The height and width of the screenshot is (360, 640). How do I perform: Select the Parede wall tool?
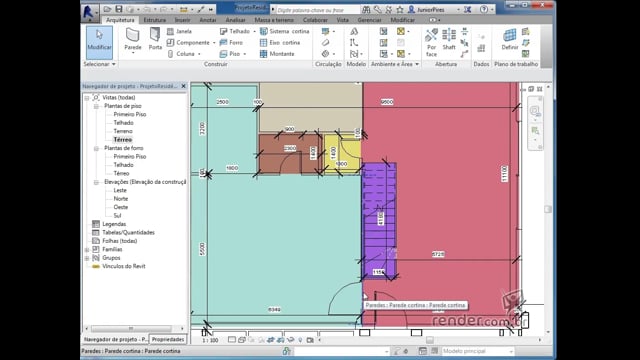pyautogui.click(x=133, y=40)
